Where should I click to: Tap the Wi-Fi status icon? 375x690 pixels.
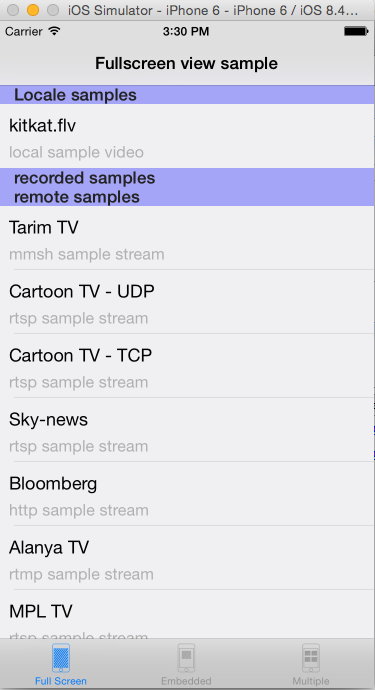coord(55,31)
